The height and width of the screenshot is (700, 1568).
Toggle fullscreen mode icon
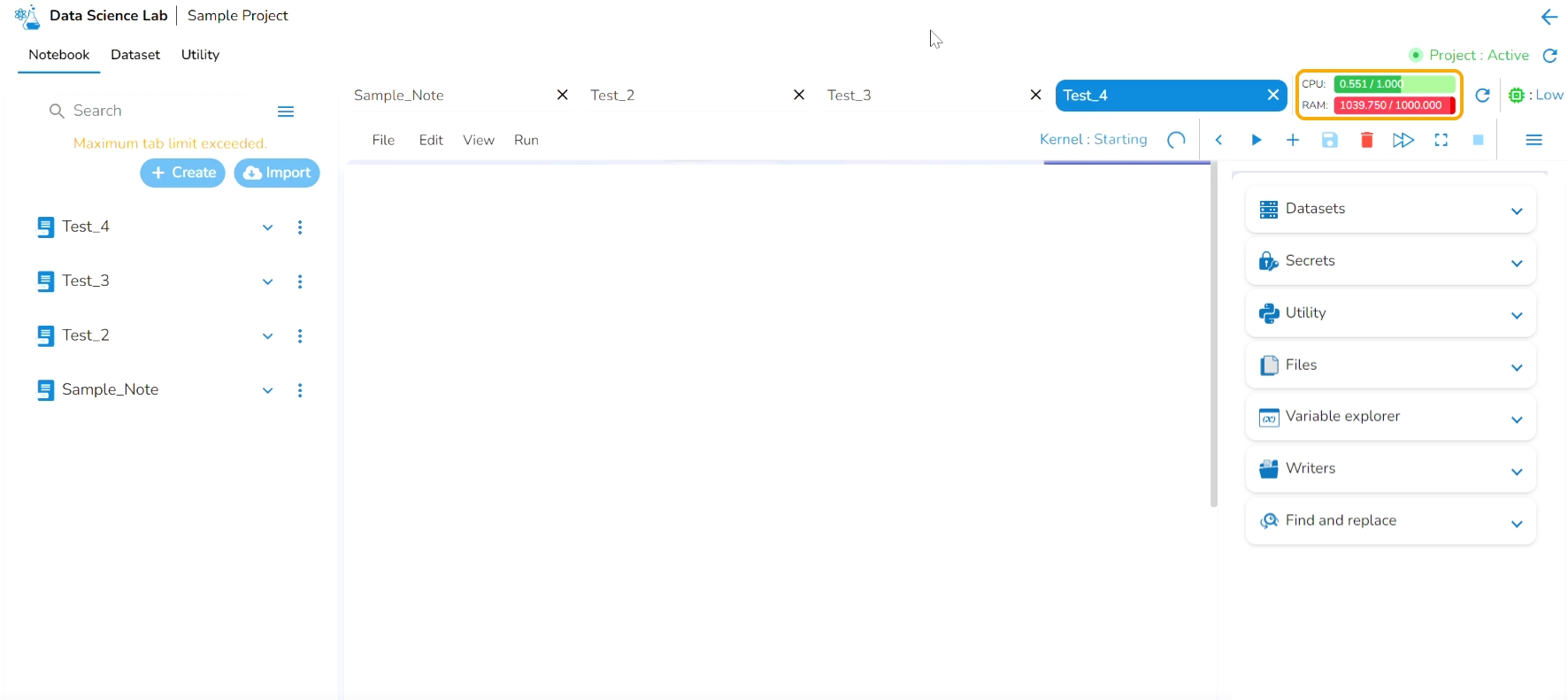(1441, 140)
